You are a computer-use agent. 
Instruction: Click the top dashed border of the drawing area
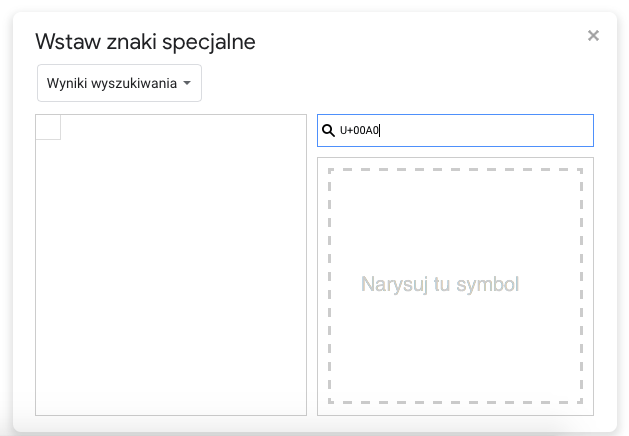pyautogui.click(x=455, y=170)
